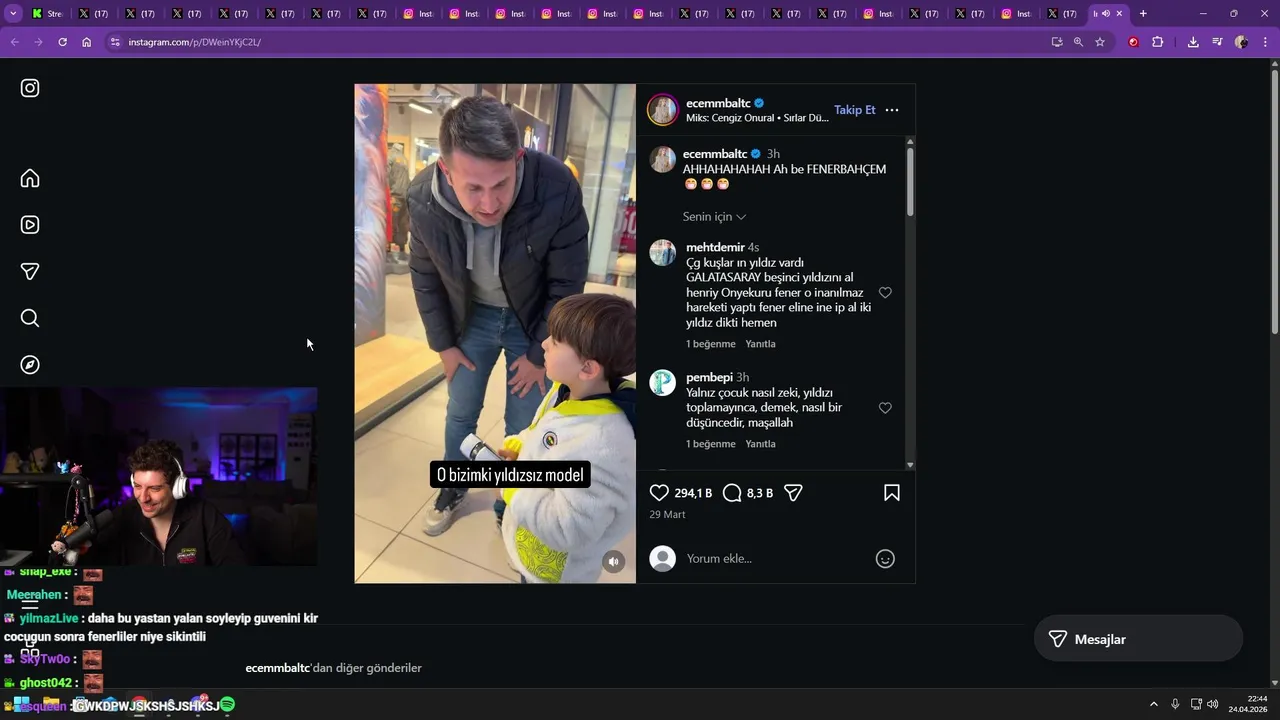The width and height of the screenshot is (1280, 720).
Task: Open pembepi's profile username link
Action: coord(709,377)
